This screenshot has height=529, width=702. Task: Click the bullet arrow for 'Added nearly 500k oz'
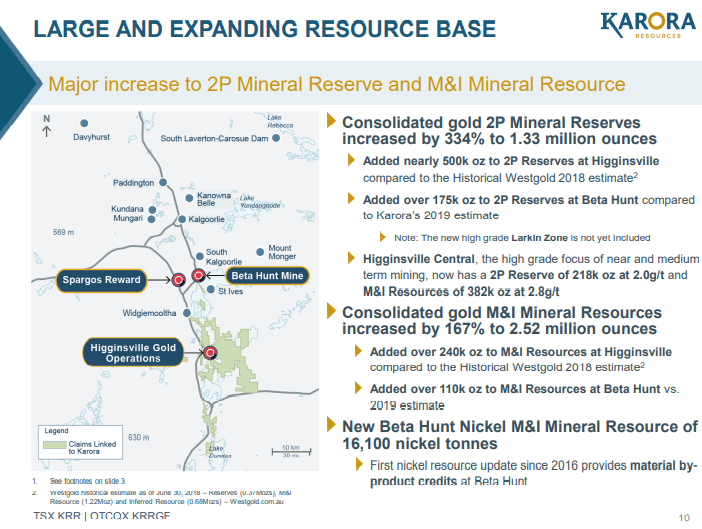click(351, 160)
